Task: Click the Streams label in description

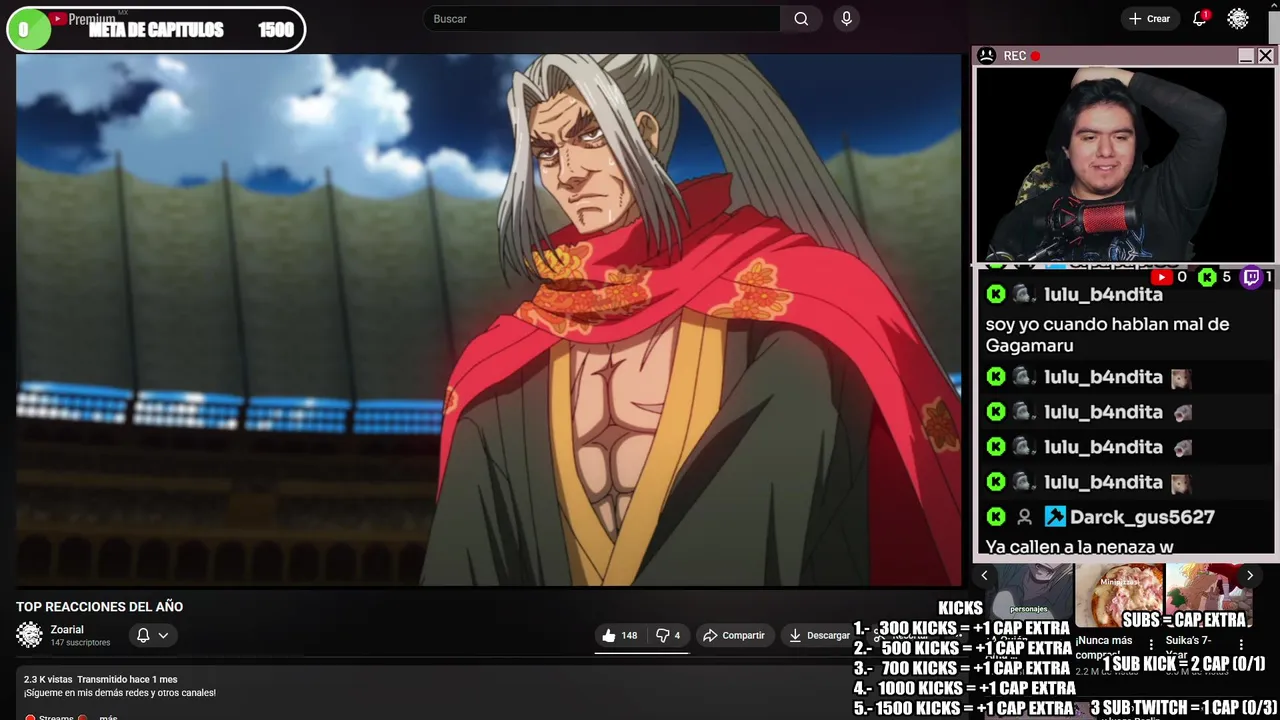Action: [x=56, y=717]
